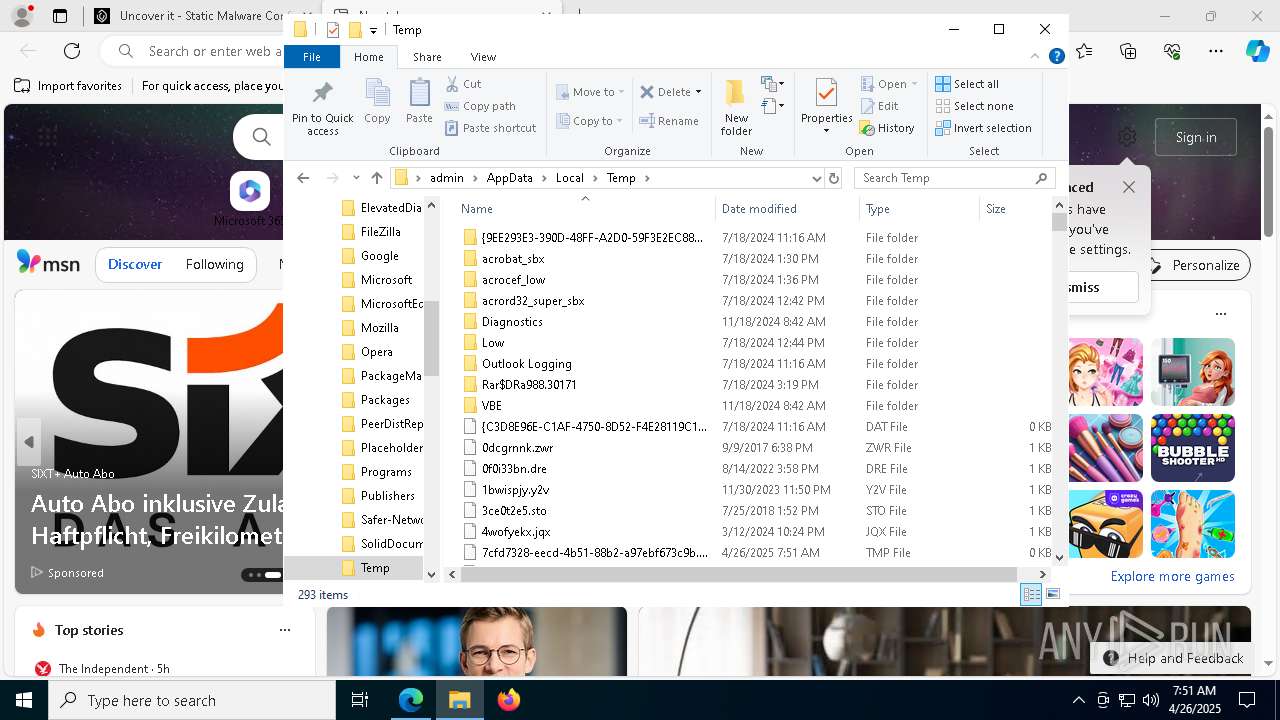Select the Discover tab on MSN
1280x720 pixels.
pos(135,264)
